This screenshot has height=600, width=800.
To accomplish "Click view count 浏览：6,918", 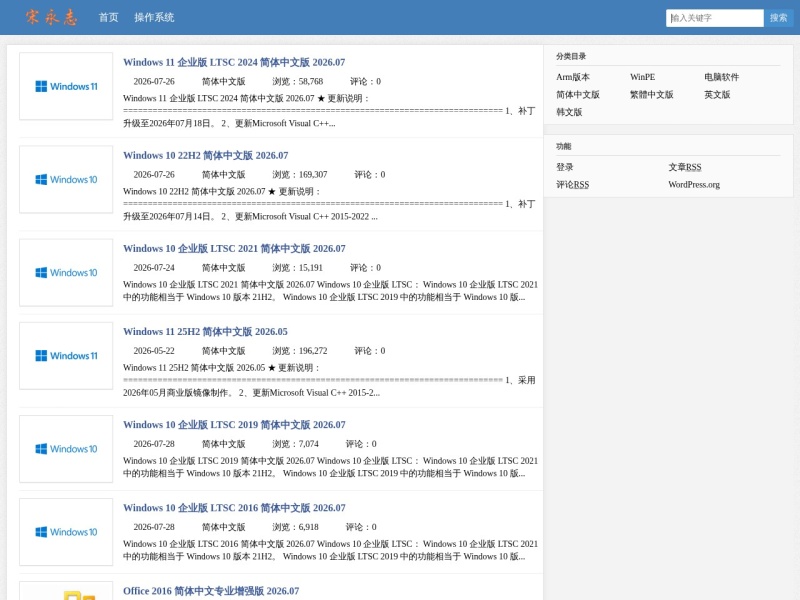I will click(295, 527).
